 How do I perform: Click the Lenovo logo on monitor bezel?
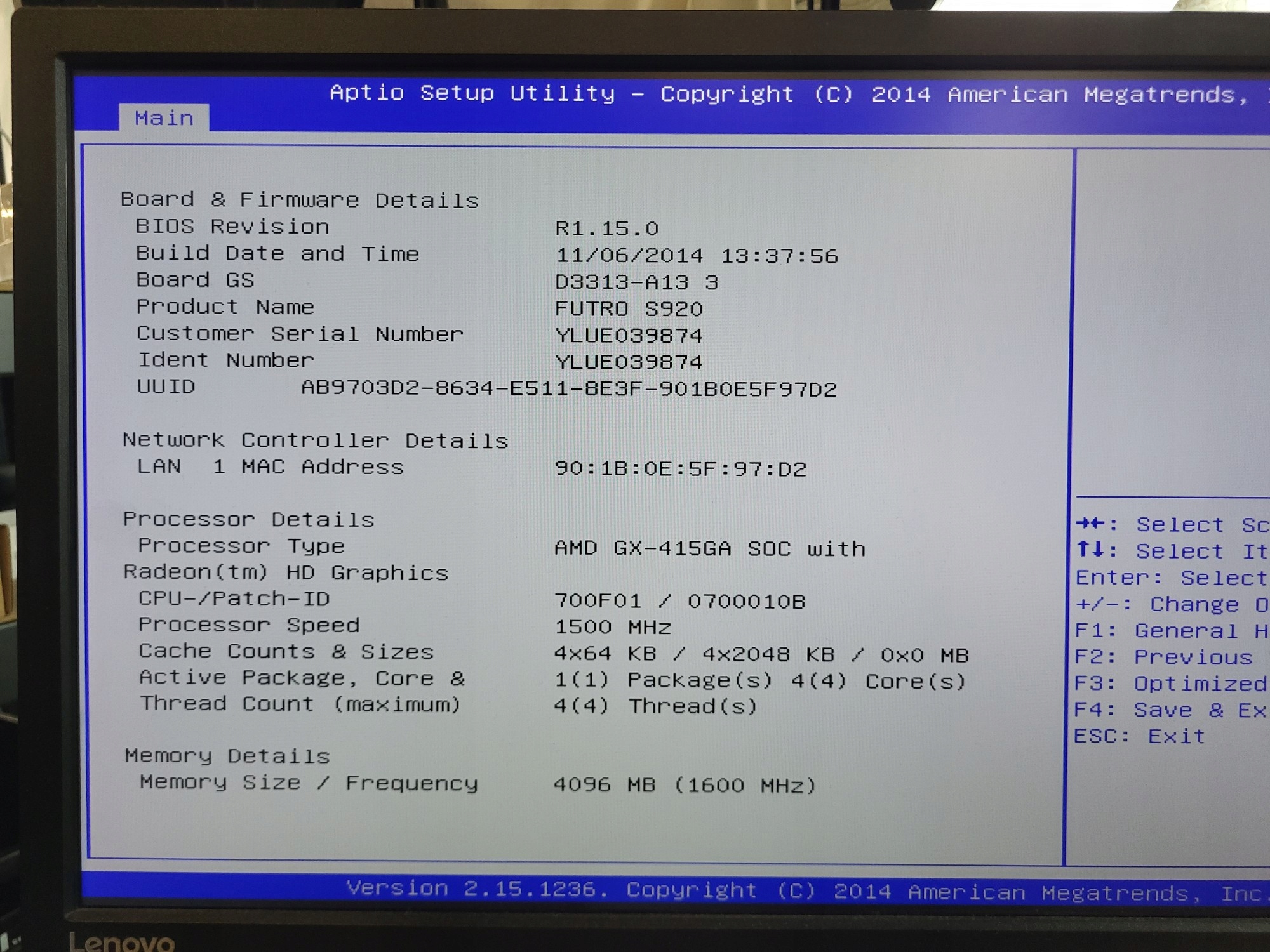tap(121, 942)
